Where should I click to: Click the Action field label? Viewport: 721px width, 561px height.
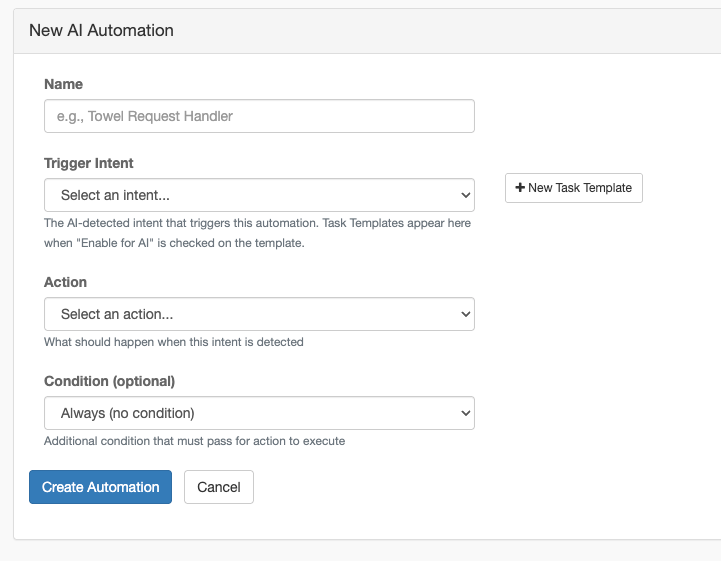pyautogui.click(x=66, y=282)
